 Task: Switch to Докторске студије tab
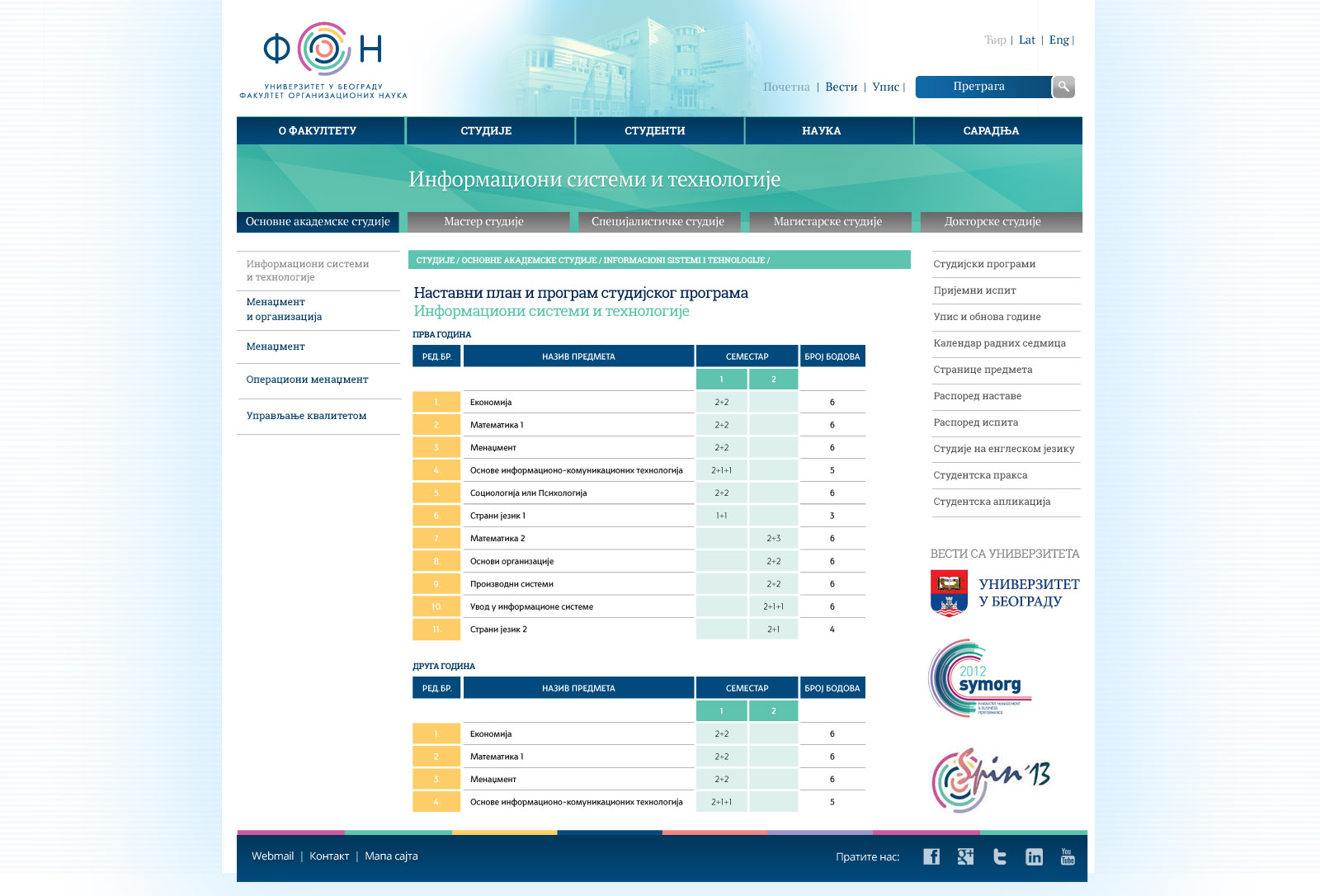992,222
